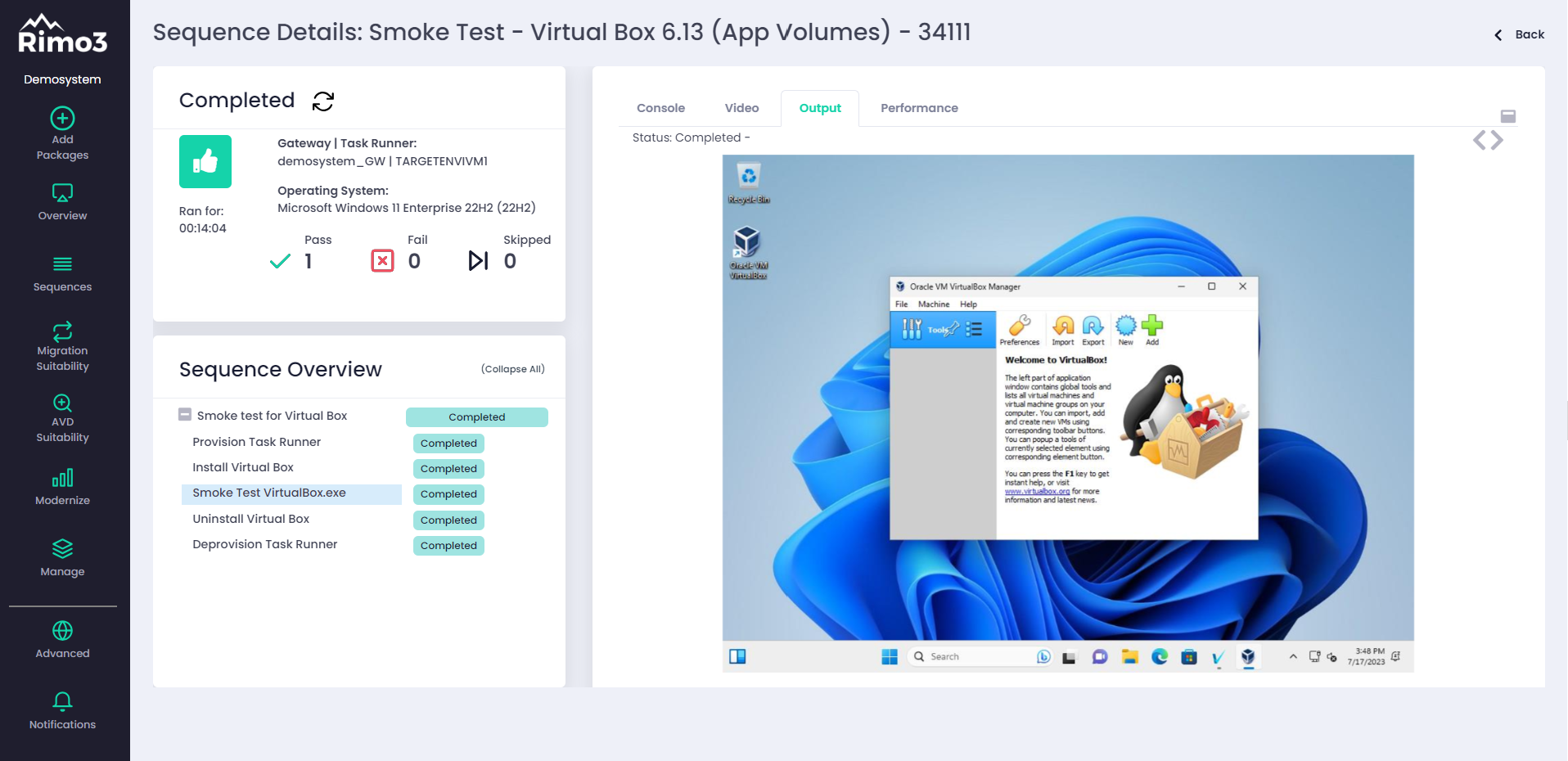Open Help menu in VirtualBox Manager
Image resolution: width=1568 pixels, height=761 pixels.
point(968,304)
